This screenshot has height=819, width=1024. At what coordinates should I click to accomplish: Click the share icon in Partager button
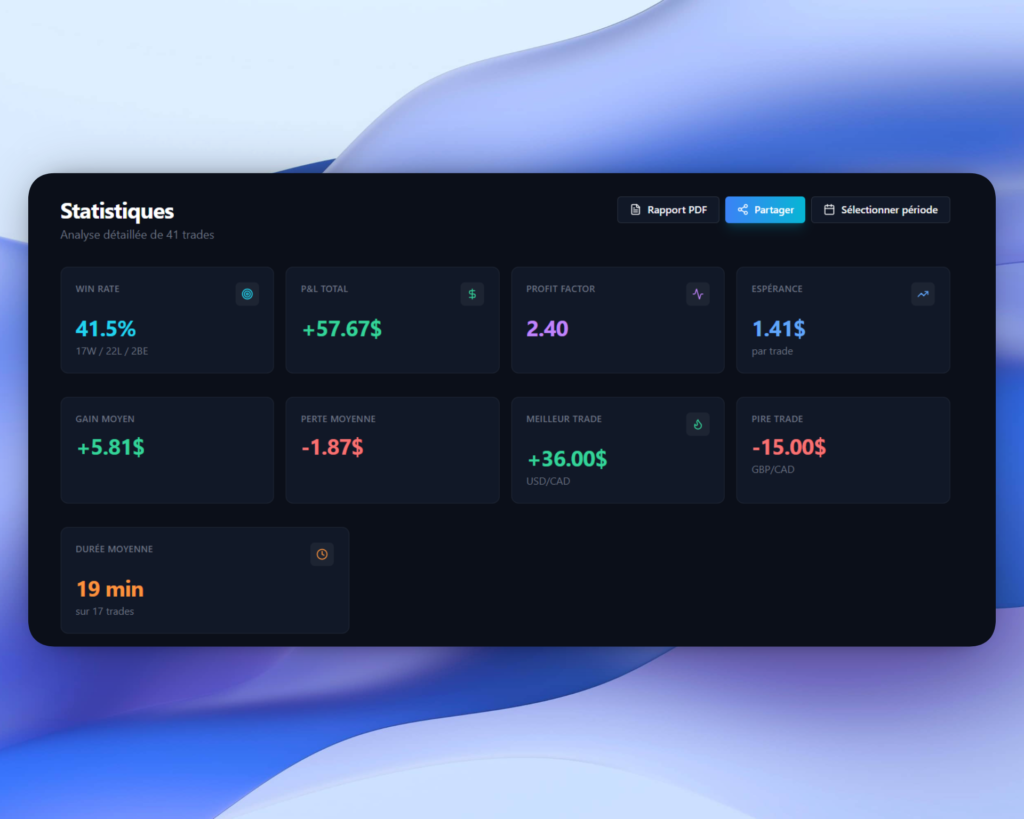[742, 210]
